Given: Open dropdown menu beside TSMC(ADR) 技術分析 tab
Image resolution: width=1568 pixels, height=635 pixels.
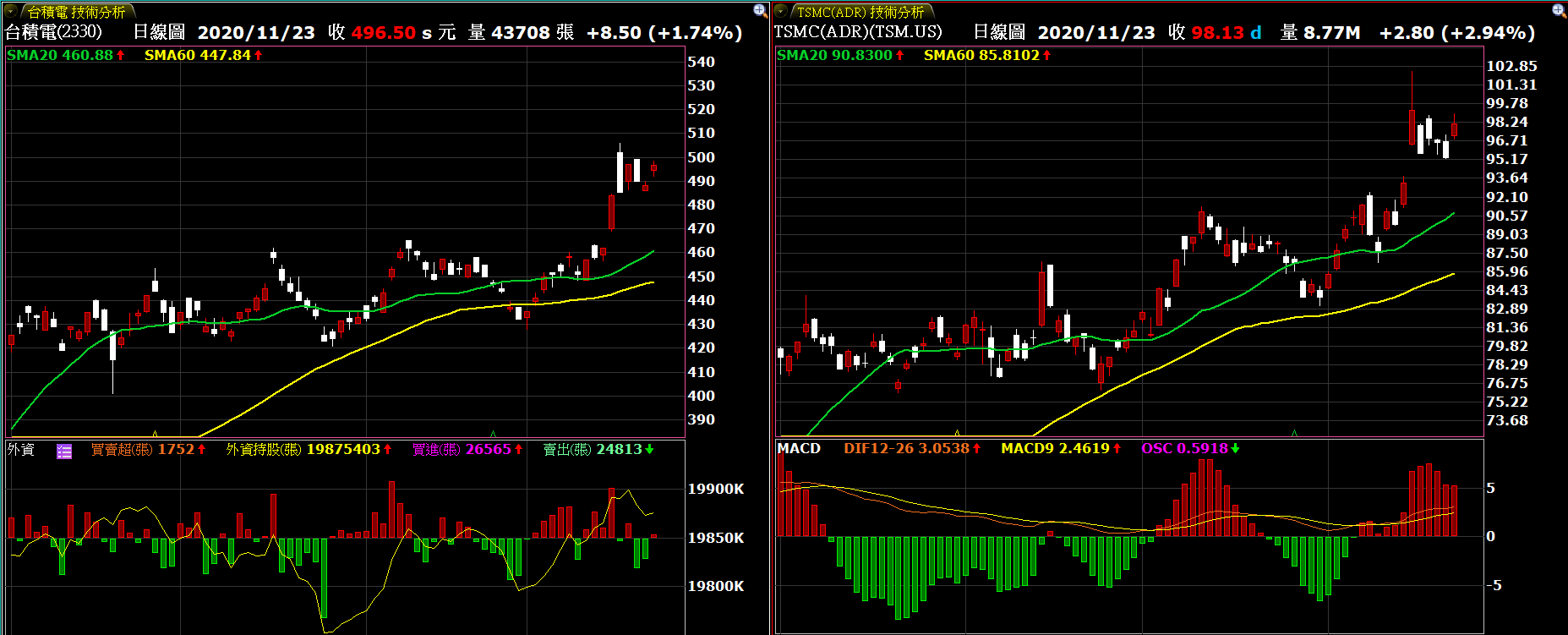Looking at the screenshot, I should [781, 12].
